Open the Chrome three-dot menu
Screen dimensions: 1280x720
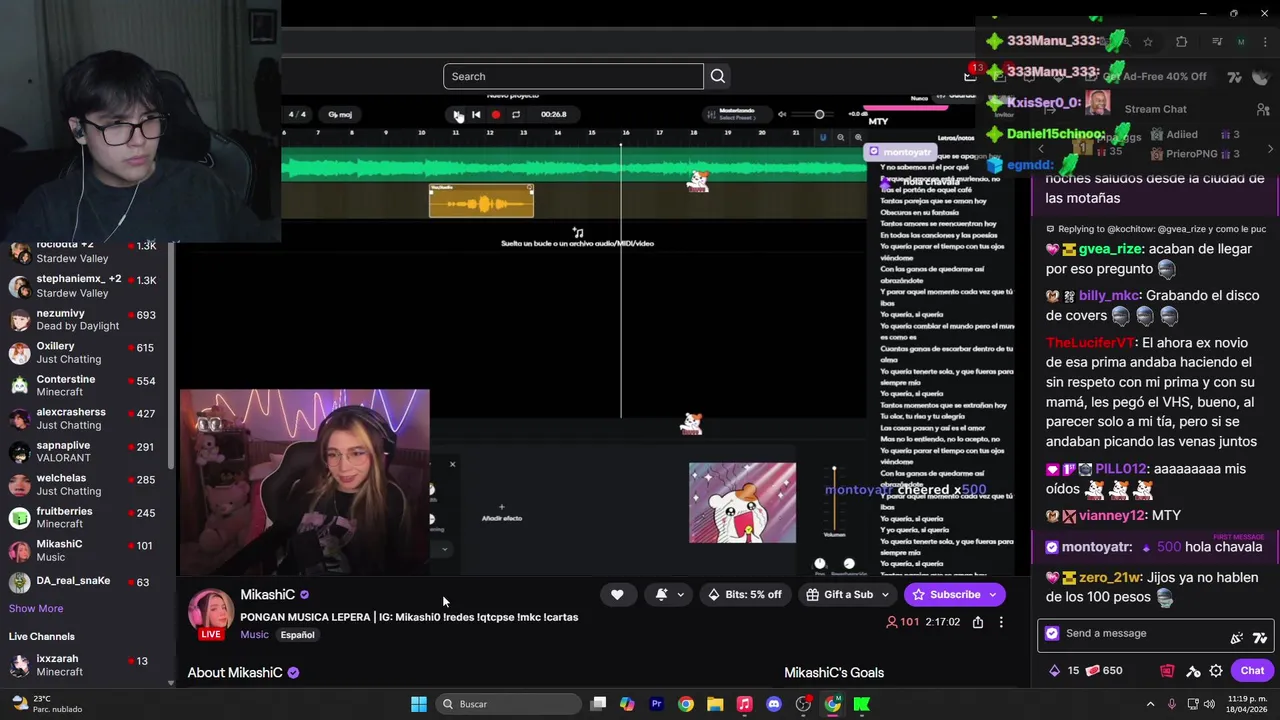coord(1264,42)
